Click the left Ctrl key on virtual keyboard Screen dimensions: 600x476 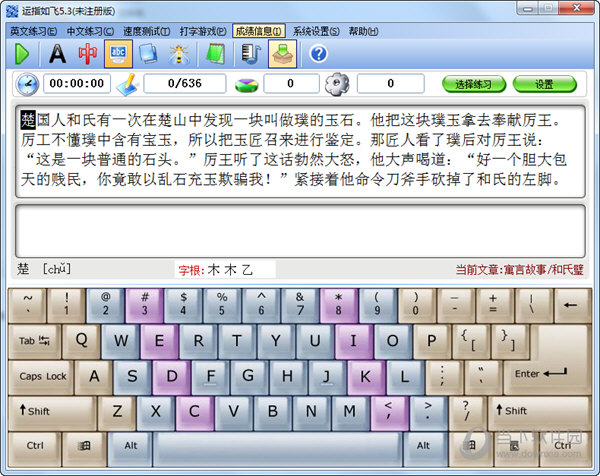click(35, 448)
